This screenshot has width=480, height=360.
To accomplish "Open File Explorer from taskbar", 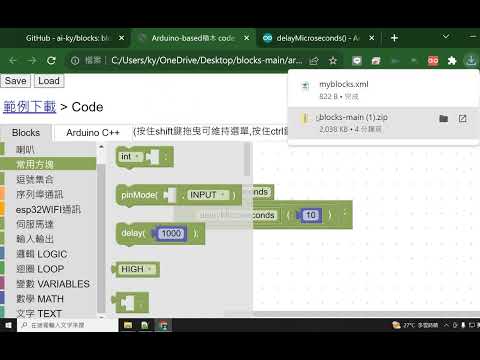I will [x=128, y=325].
